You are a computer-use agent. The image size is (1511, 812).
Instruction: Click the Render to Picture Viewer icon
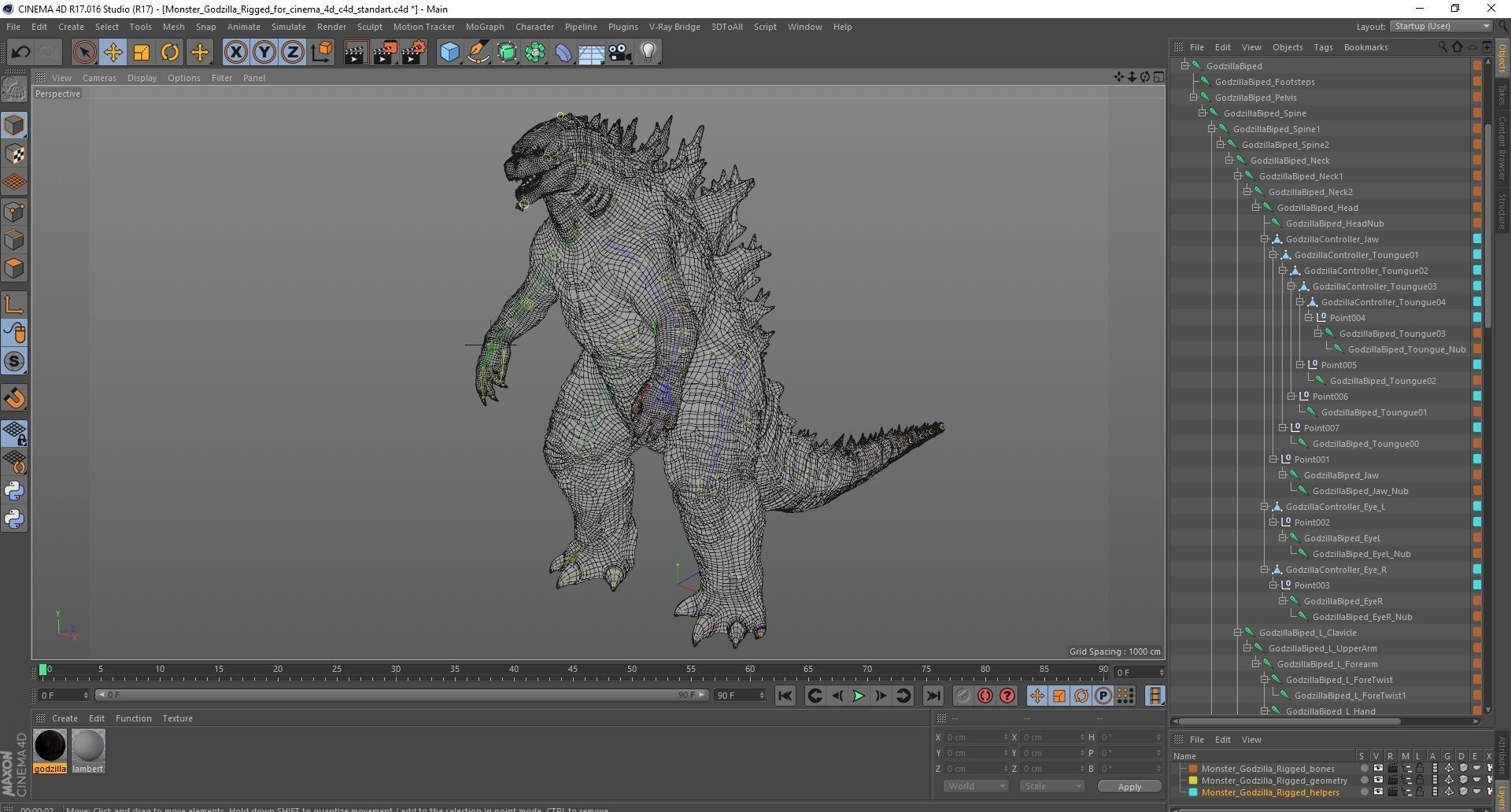[385, 53]
